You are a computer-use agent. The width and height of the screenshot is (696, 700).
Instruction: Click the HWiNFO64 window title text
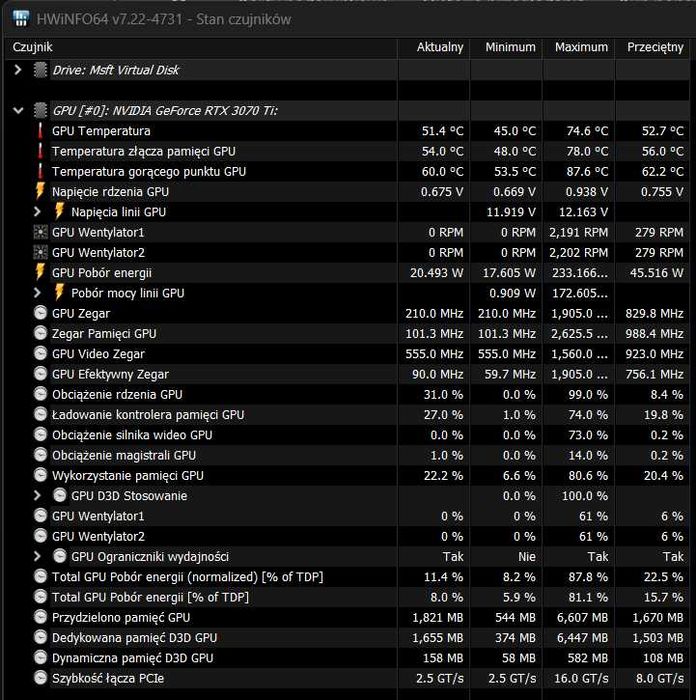click(163, 19)
